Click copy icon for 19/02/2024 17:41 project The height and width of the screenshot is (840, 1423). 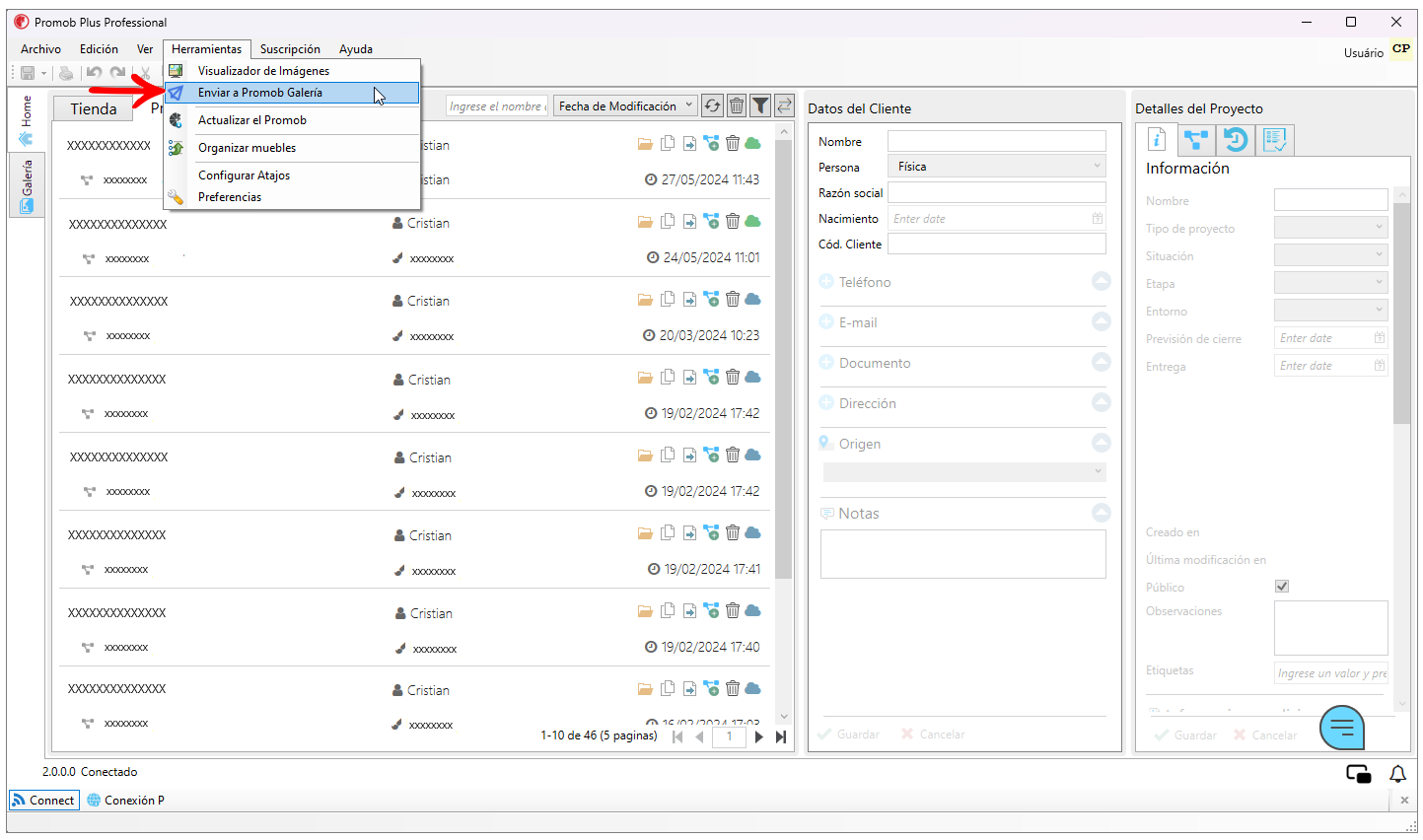[x=668, y=532]
